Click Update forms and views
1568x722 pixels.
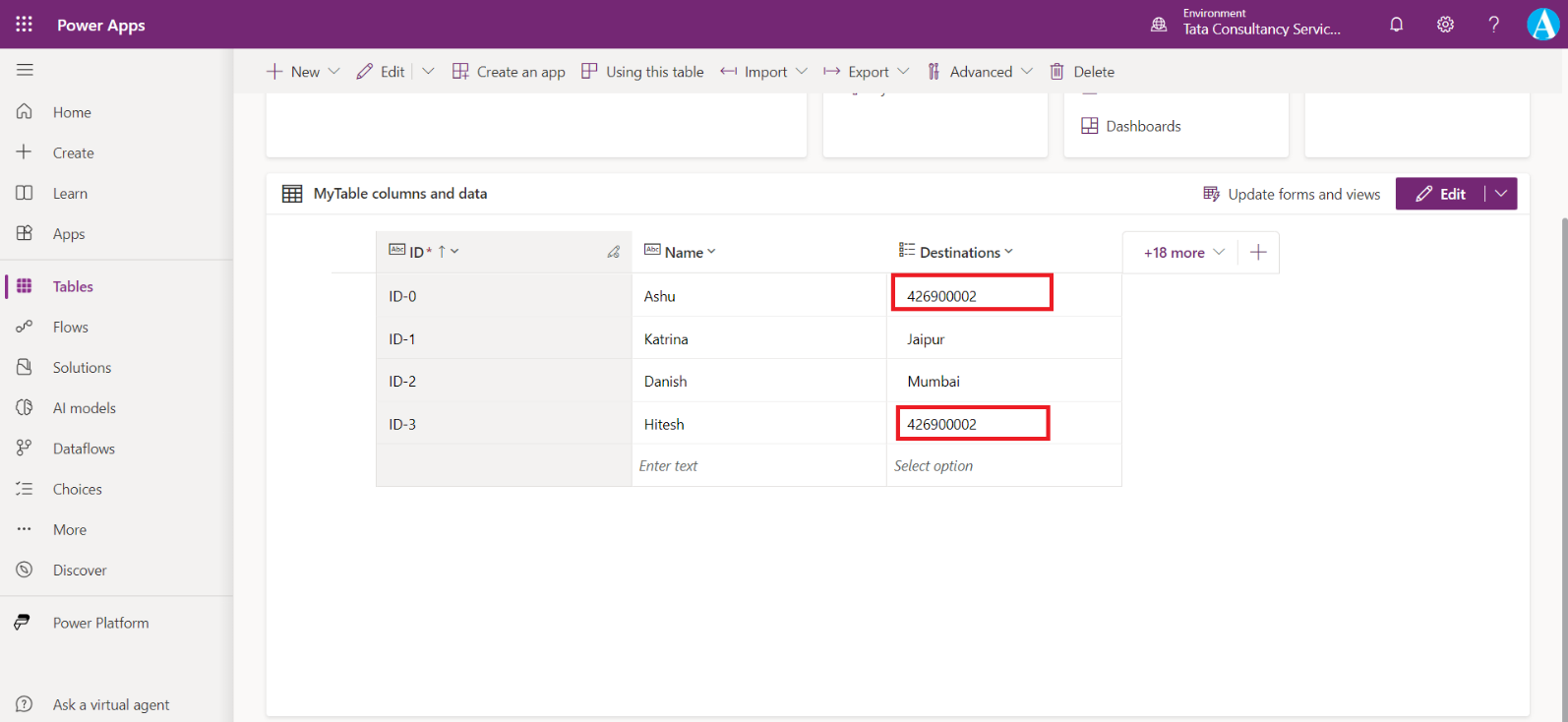pos(1292,194)
